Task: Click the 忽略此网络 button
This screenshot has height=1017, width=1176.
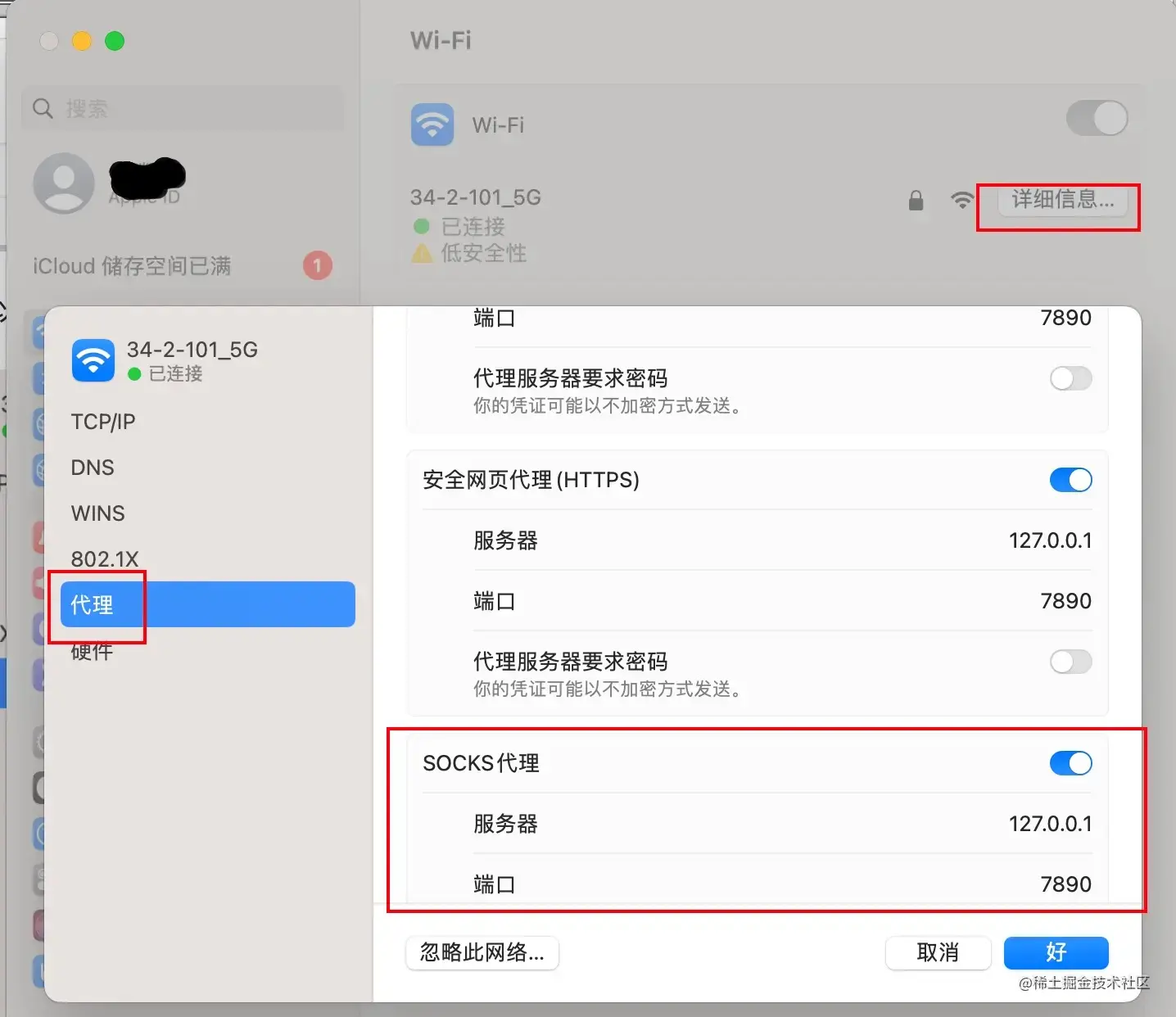Action: tap(482, 952)
